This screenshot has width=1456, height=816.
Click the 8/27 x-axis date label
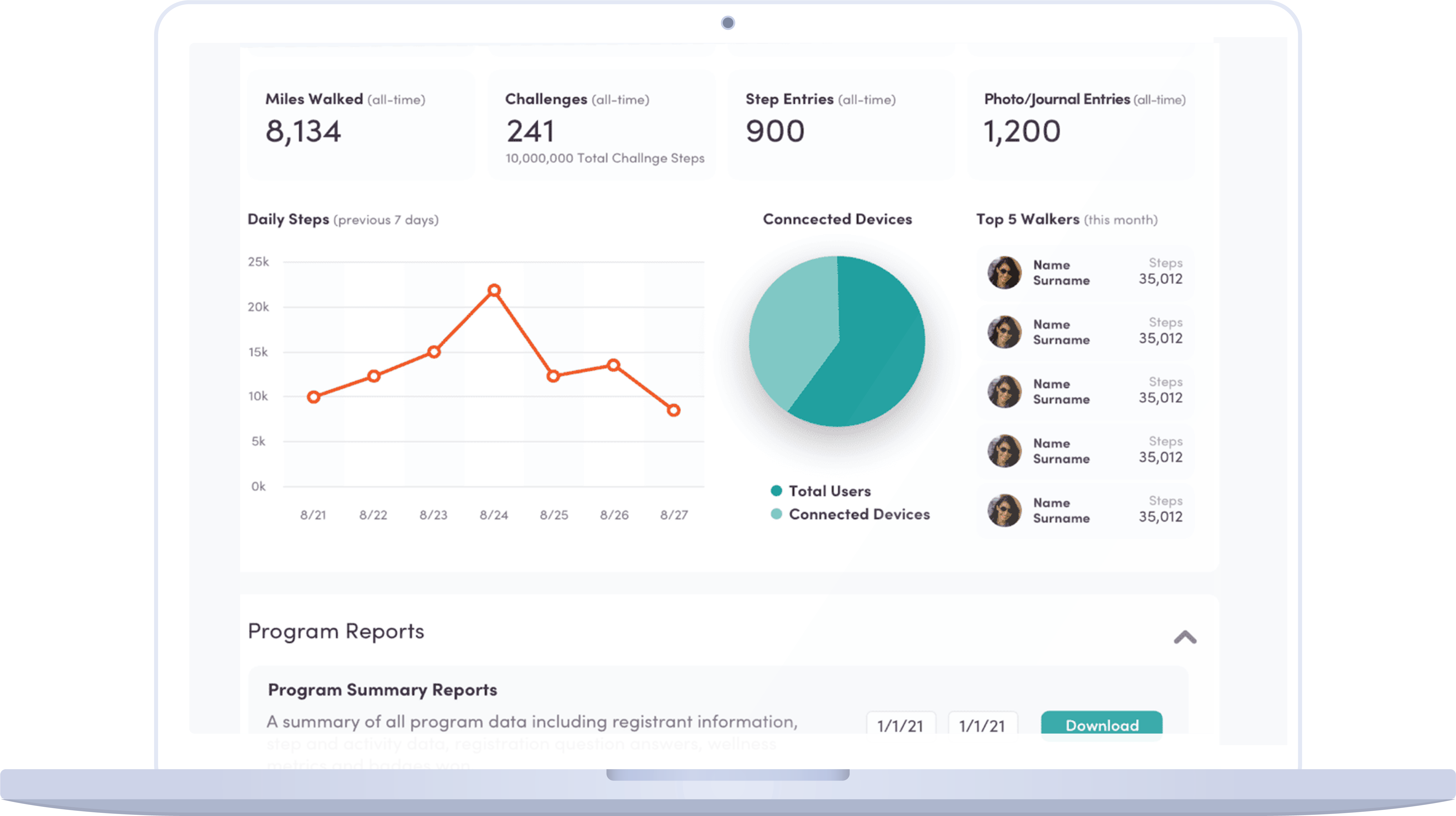click(674, 515)
